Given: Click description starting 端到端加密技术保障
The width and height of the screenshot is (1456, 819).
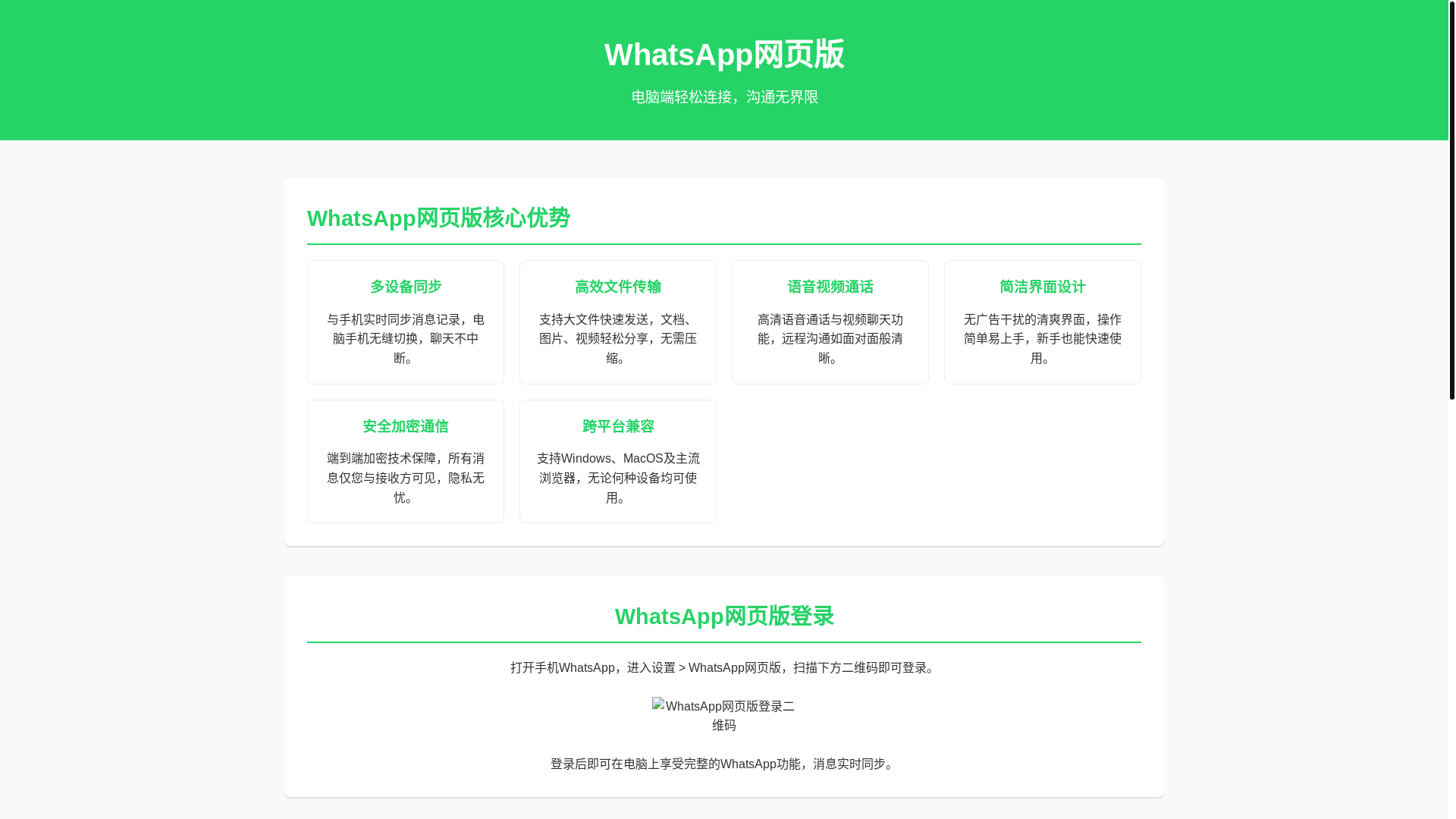Looking at the screenshot, I should (x=406, y=478).
